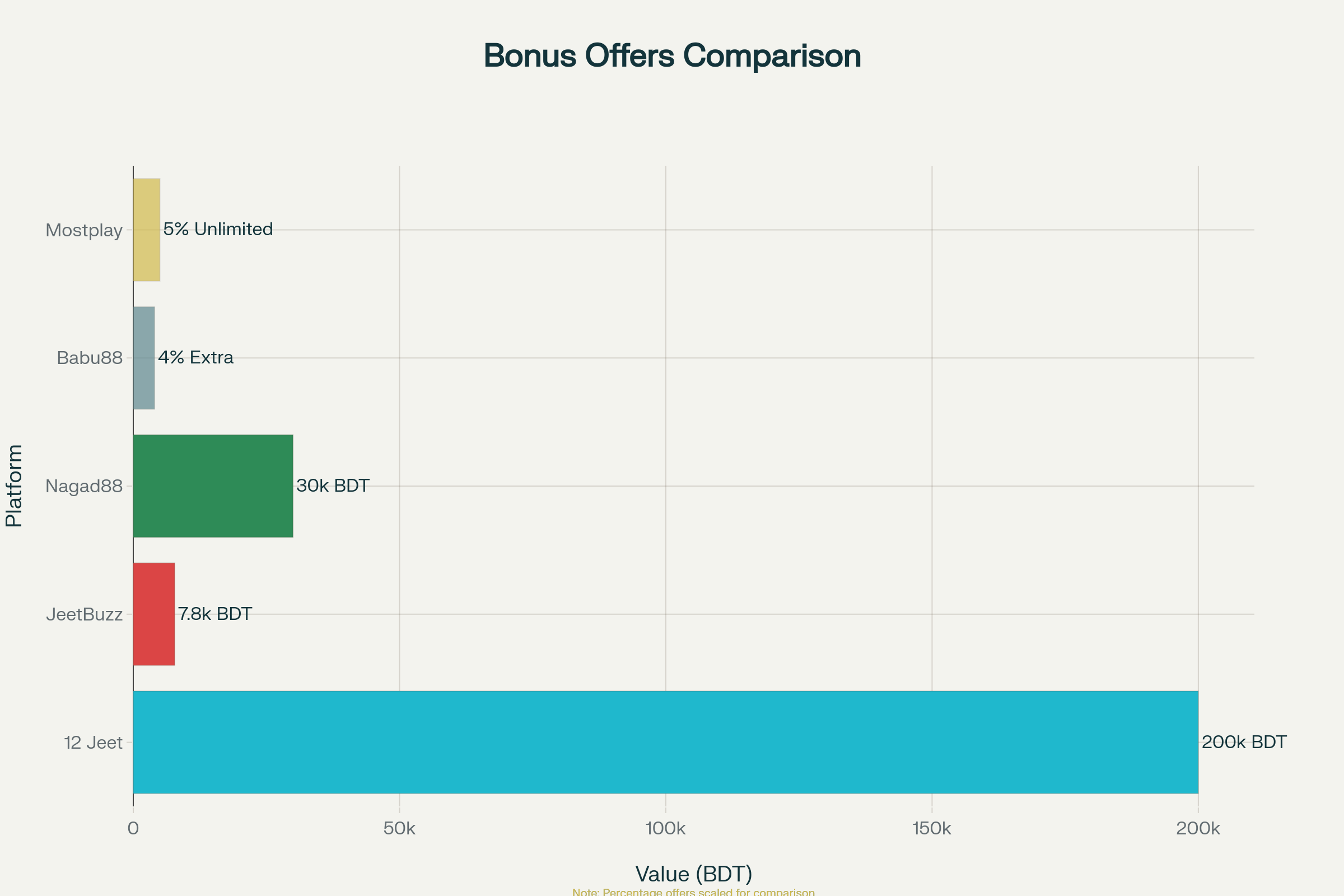Viewport: 1344px width, 896px height.
Task: Click the 'Bonus Offers Comparison' title
Action: 672,56
